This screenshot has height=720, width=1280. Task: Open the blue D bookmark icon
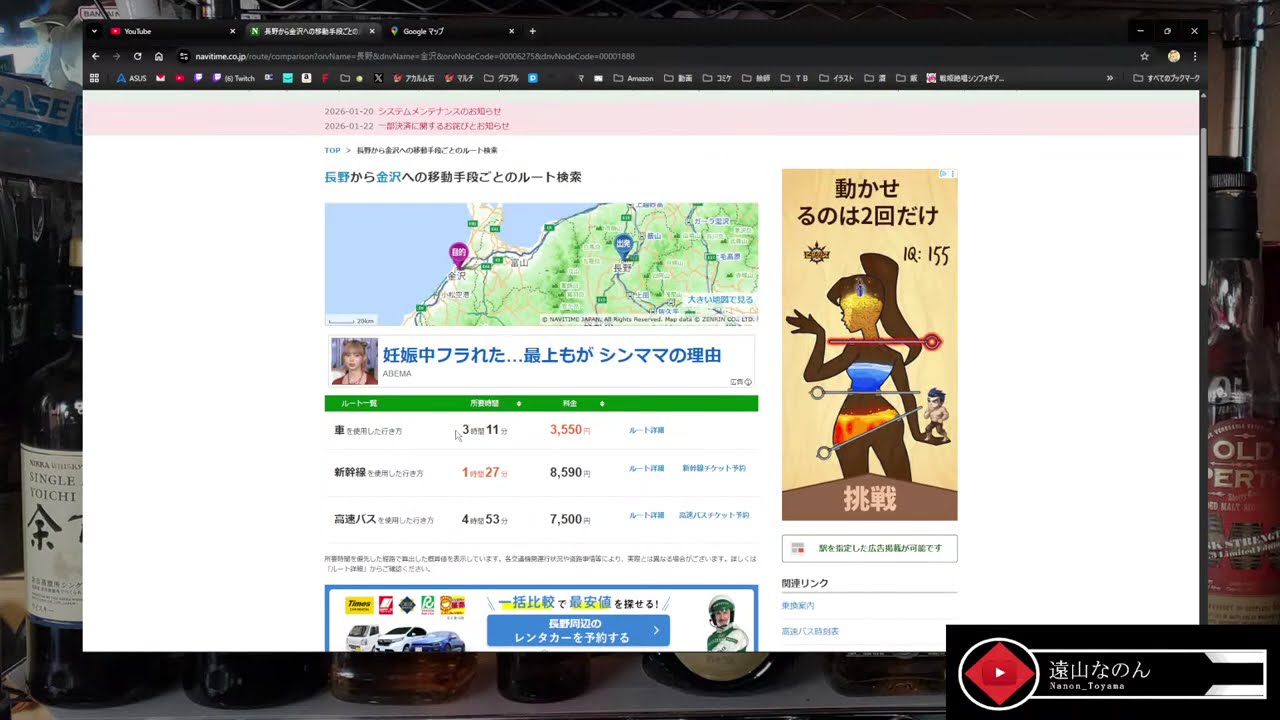coord(533,78)
